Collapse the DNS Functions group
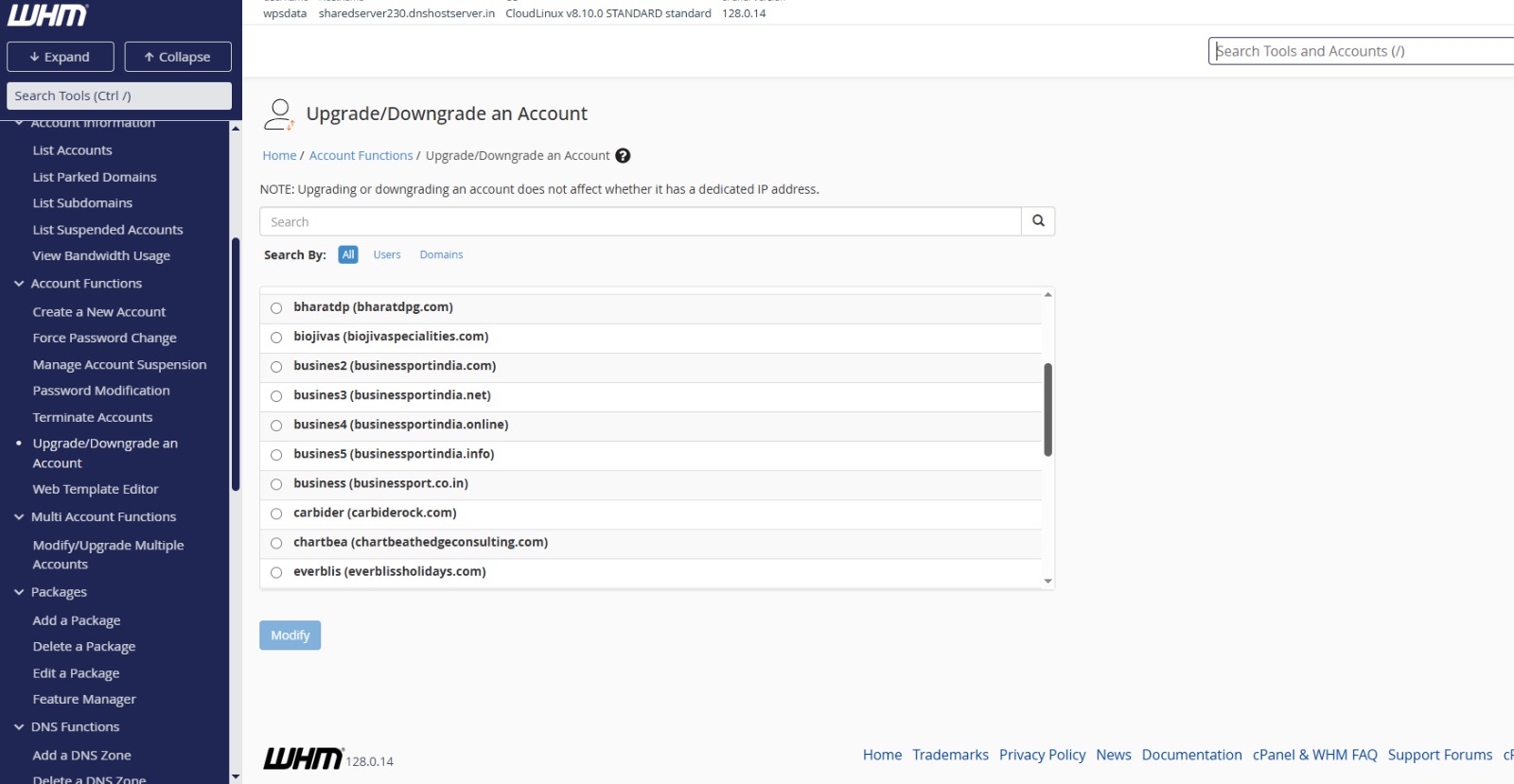Image resolution: width=1514 pixels, height=784 pixels. coord(19,727)
